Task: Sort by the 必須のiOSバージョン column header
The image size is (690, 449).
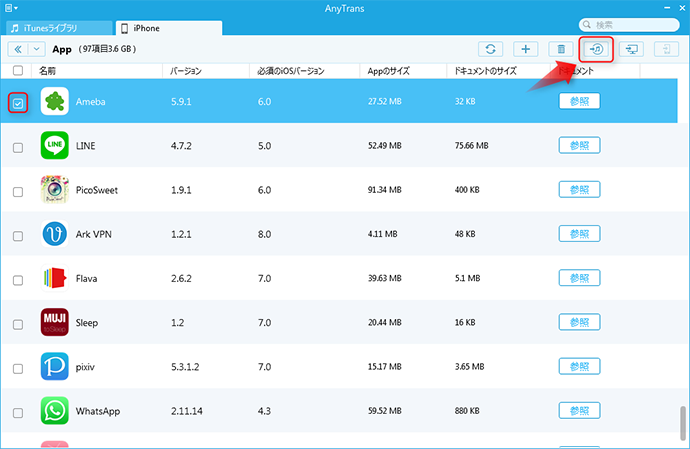Action: 305,71
